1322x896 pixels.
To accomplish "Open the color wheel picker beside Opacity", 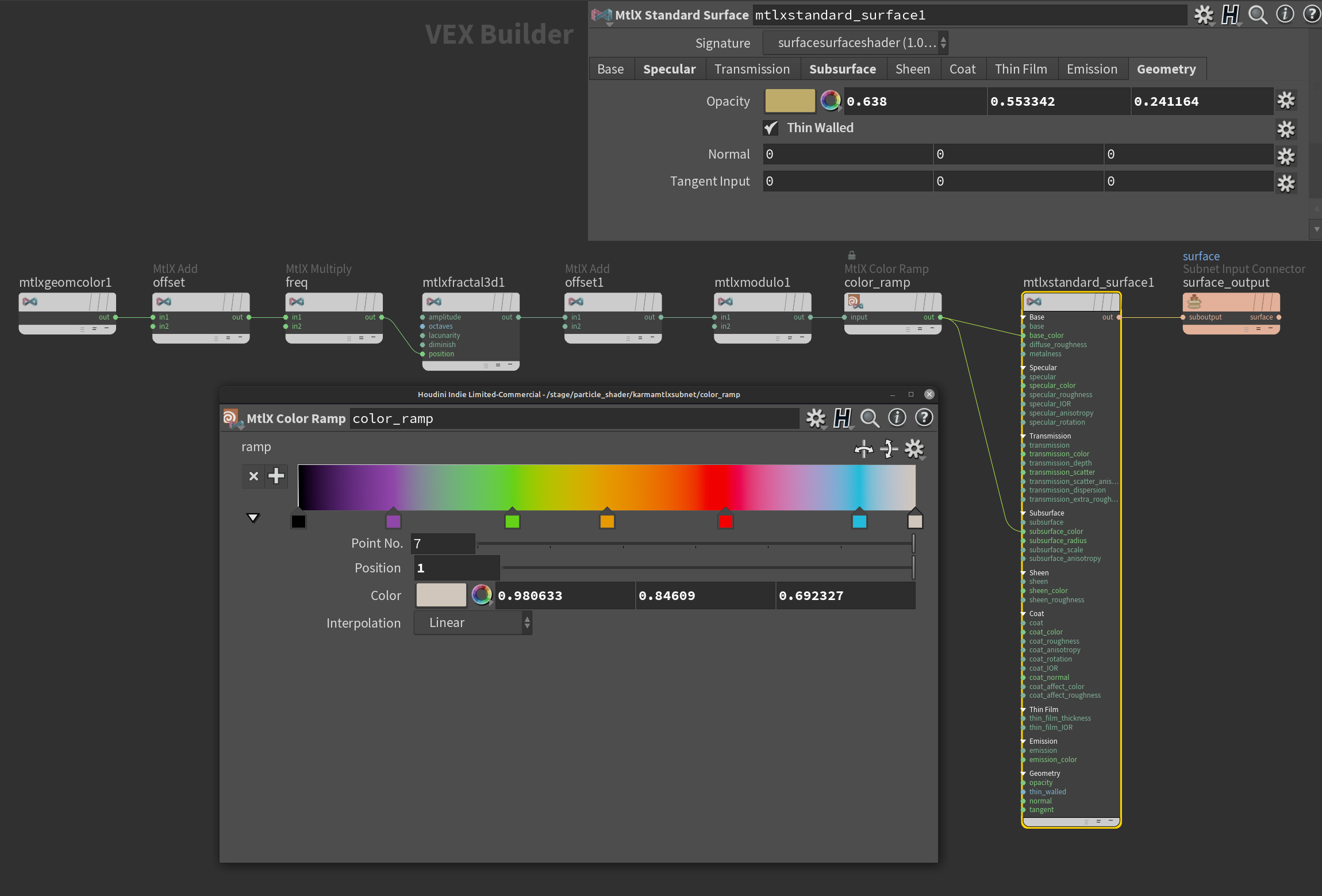I will point(830,101).
